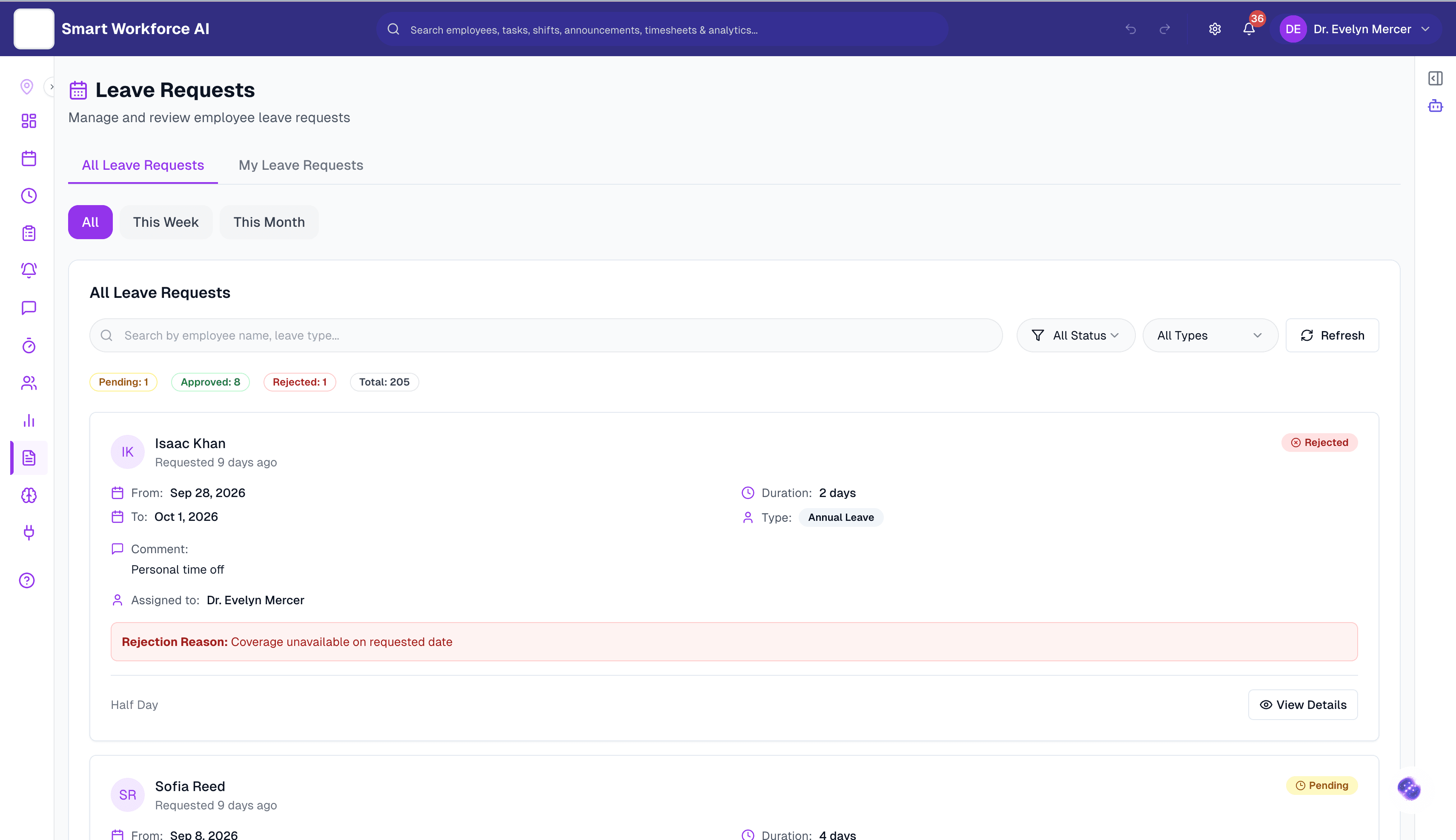Click the IK avatar for Isaac Khan

128,452
